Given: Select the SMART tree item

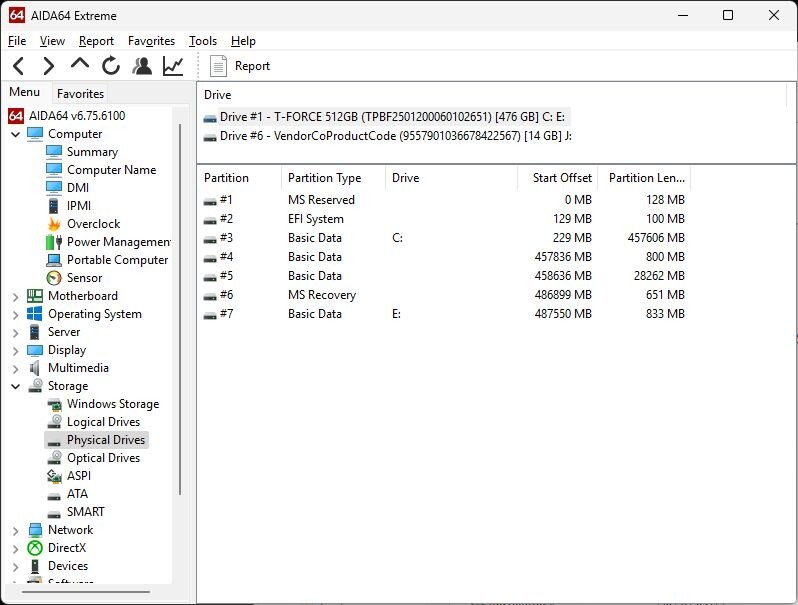Looking at the screenshot, I should [85, 512].
